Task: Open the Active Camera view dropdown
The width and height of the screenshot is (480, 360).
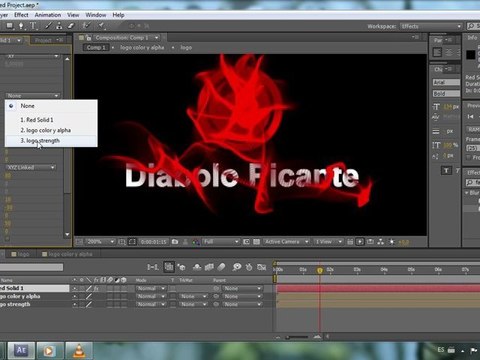Action: point(286,242)
